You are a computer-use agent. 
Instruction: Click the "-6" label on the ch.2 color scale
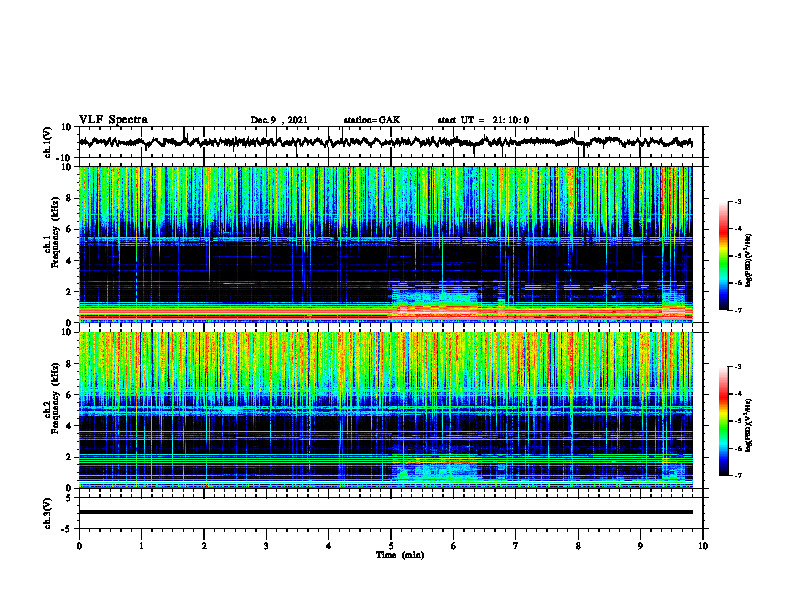(x=738, y=448)
